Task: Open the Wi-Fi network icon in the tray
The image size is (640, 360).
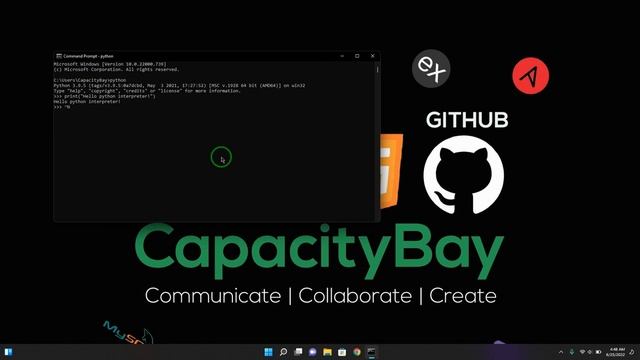Action: click(582, 352)
